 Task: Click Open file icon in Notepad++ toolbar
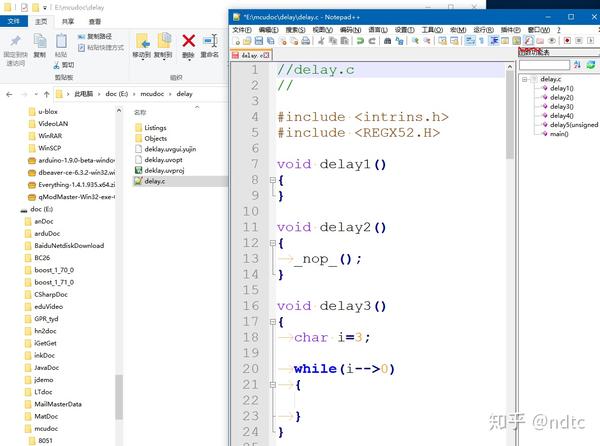click(247, 41)
